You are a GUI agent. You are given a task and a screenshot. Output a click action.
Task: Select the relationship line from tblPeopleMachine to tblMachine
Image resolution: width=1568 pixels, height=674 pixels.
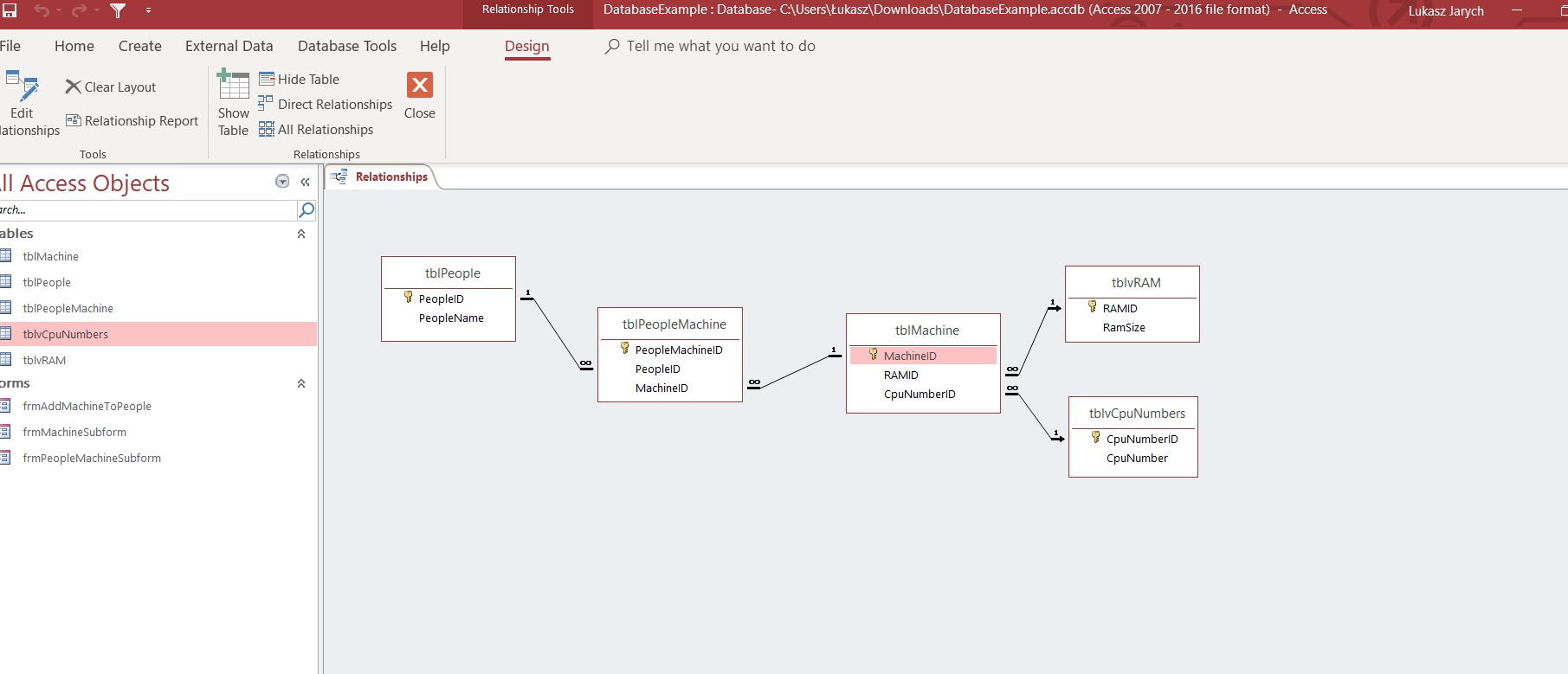click(795, 371)
